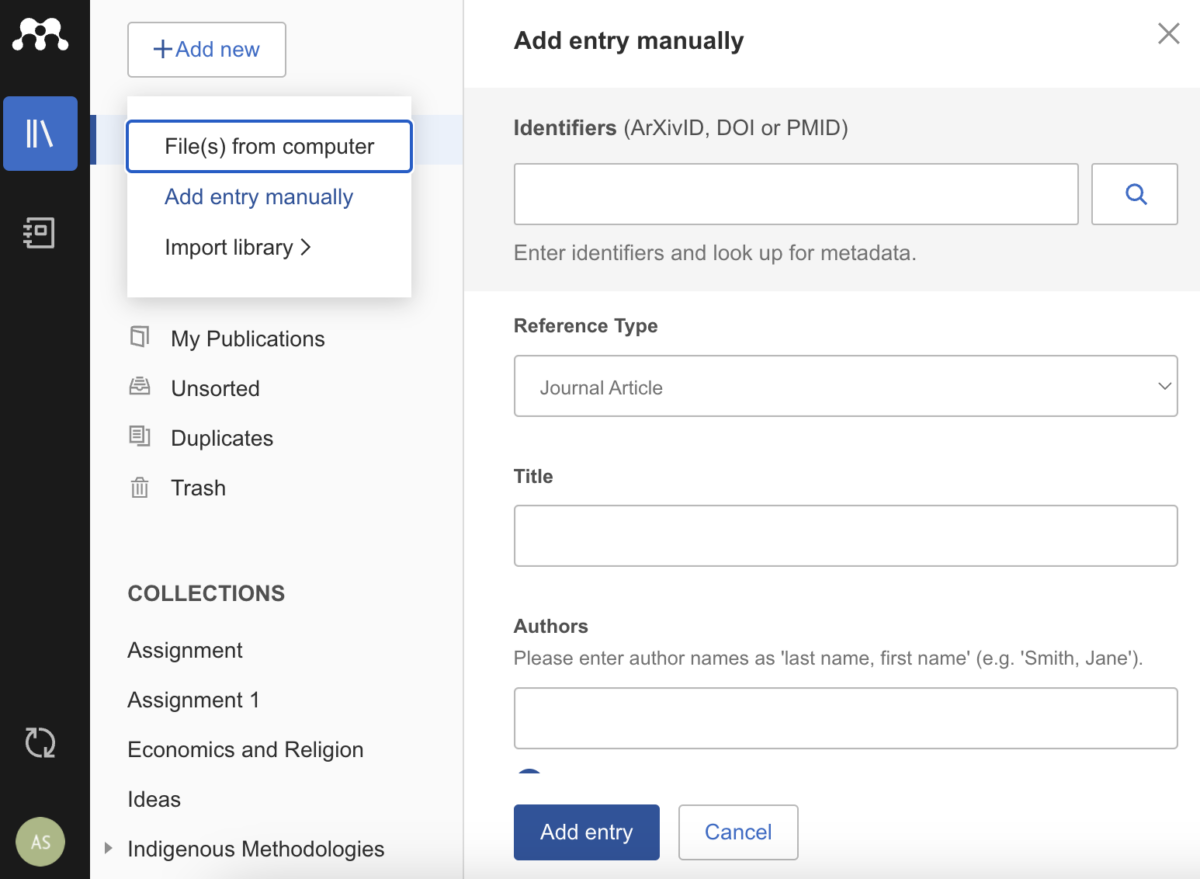Click the Duplicates icon

click(141, 437)
